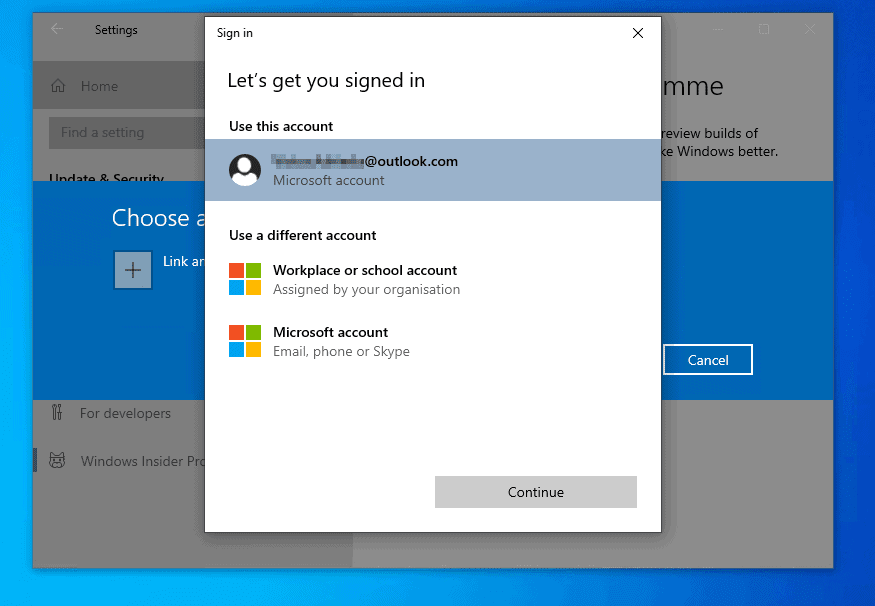Click the Cancel button in Settings
The height and width of the screenshot is (606, 875).
click(708, 360)
